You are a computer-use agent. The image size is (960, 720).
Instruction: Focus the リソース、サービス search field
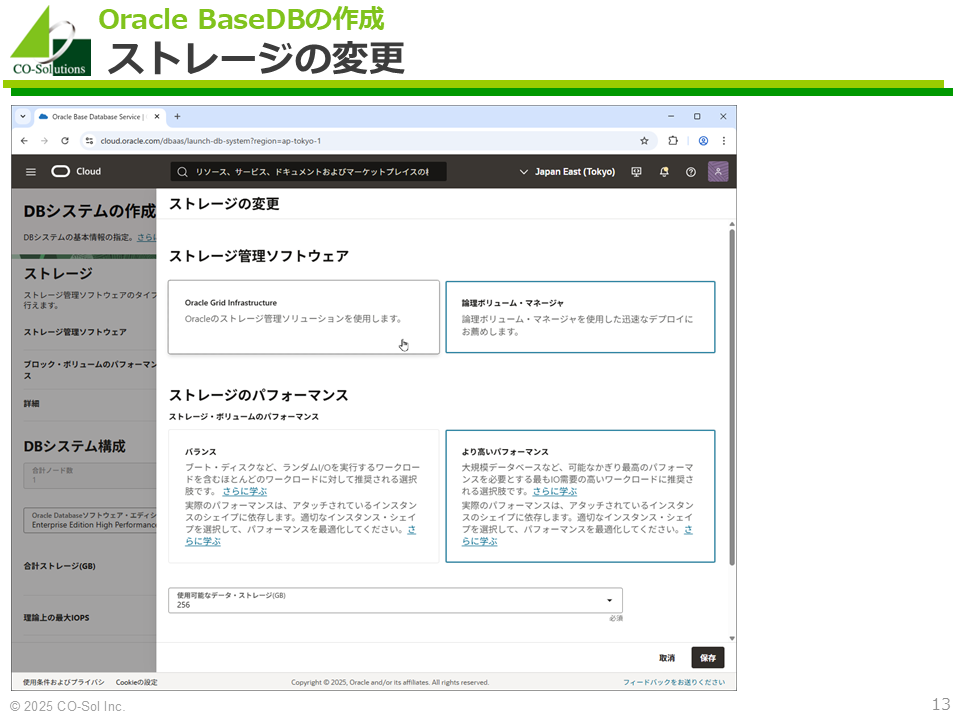(309, 172)
